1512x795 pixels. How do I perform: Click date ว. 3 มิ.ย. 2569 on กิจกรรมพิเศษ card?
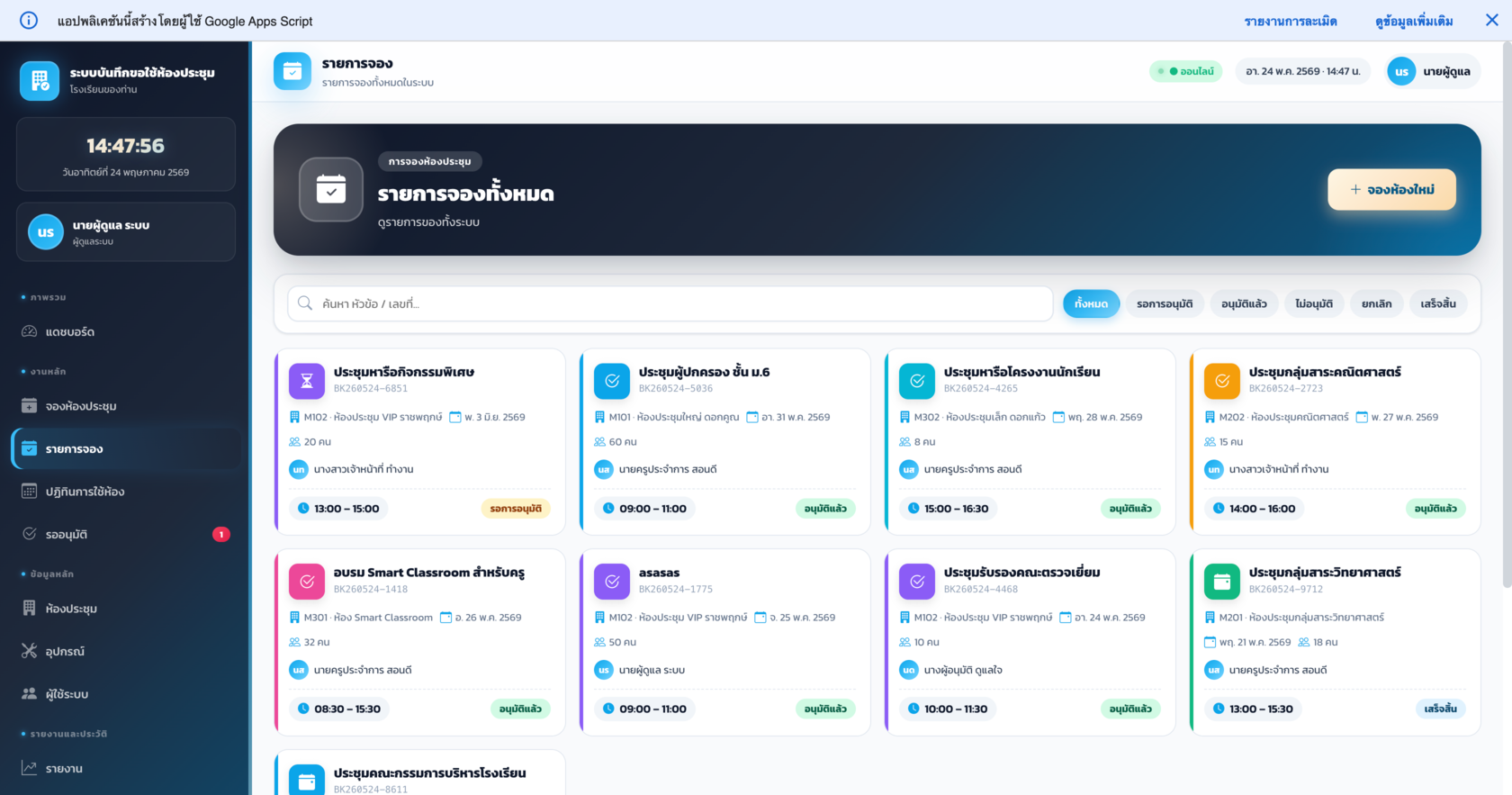(x=495, y=417)
